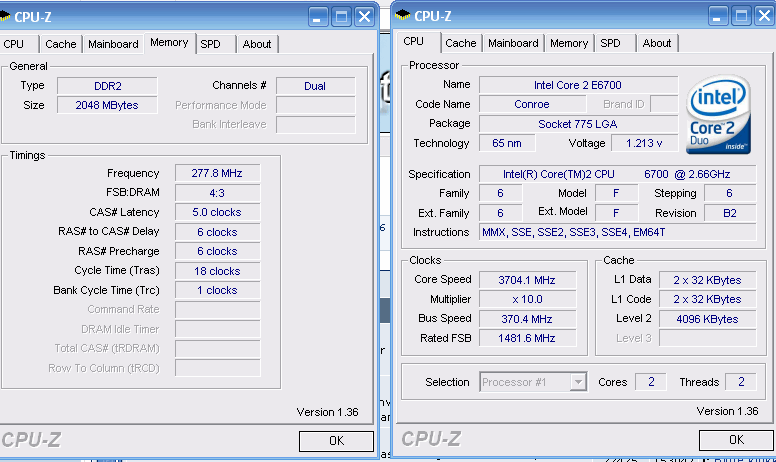Click the 18 clocks Cycle Time value

pos(217,271)
